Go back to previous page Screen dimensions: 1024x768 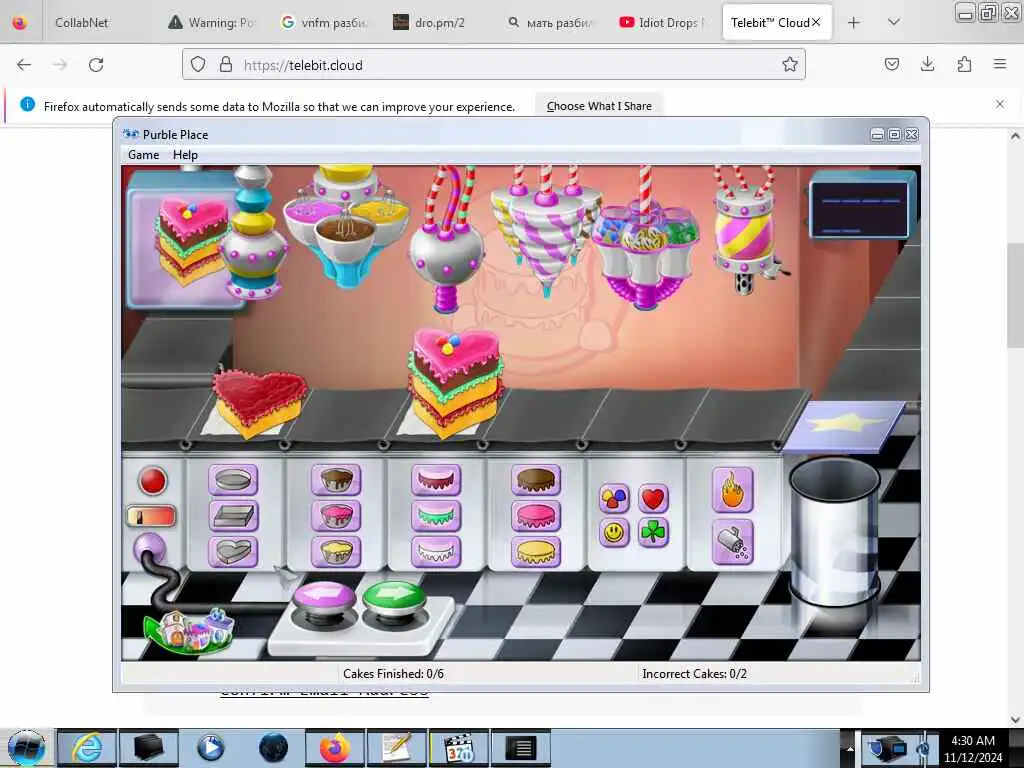pyautogui.click(x=24, y=65)
